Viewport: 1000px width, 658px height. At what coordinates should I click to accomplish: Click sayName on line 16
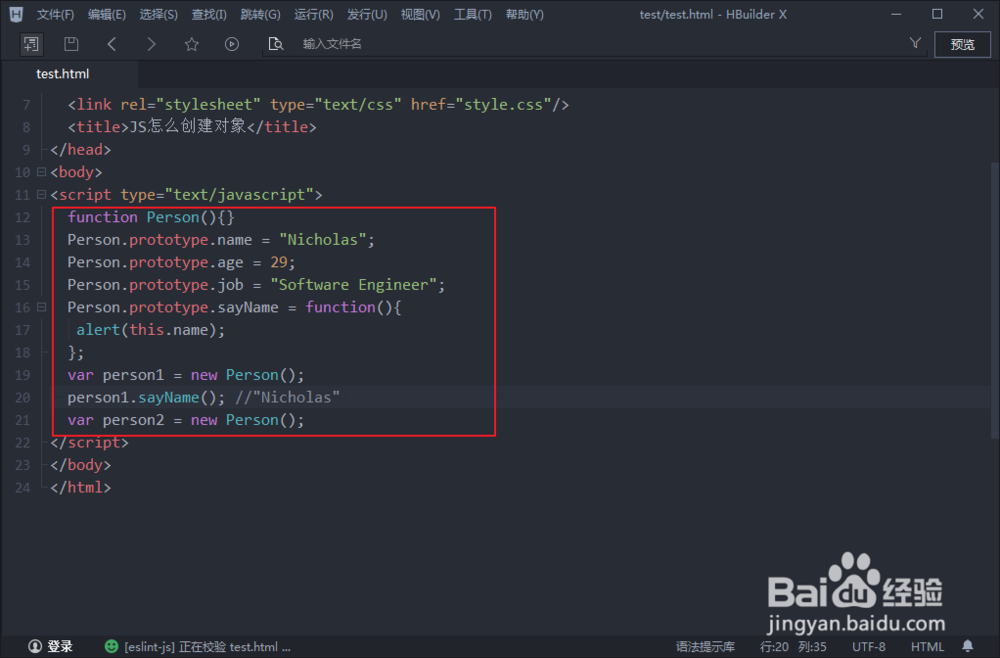(x=248, y=307)
